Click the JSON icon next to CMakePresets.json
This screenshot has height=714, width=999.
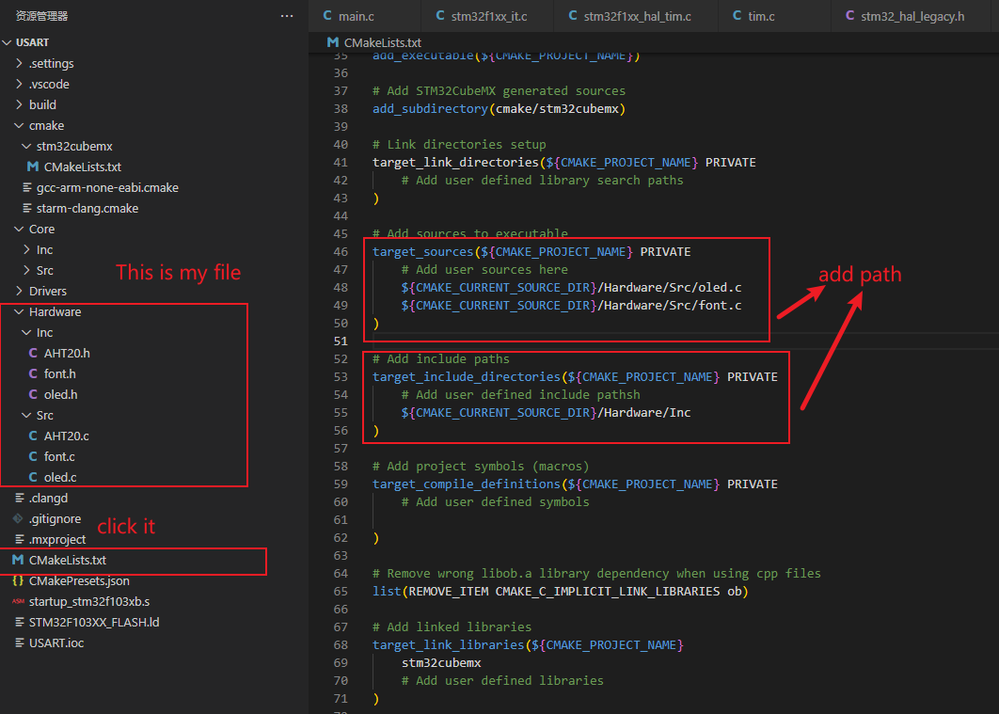click(x=20, y=580)
